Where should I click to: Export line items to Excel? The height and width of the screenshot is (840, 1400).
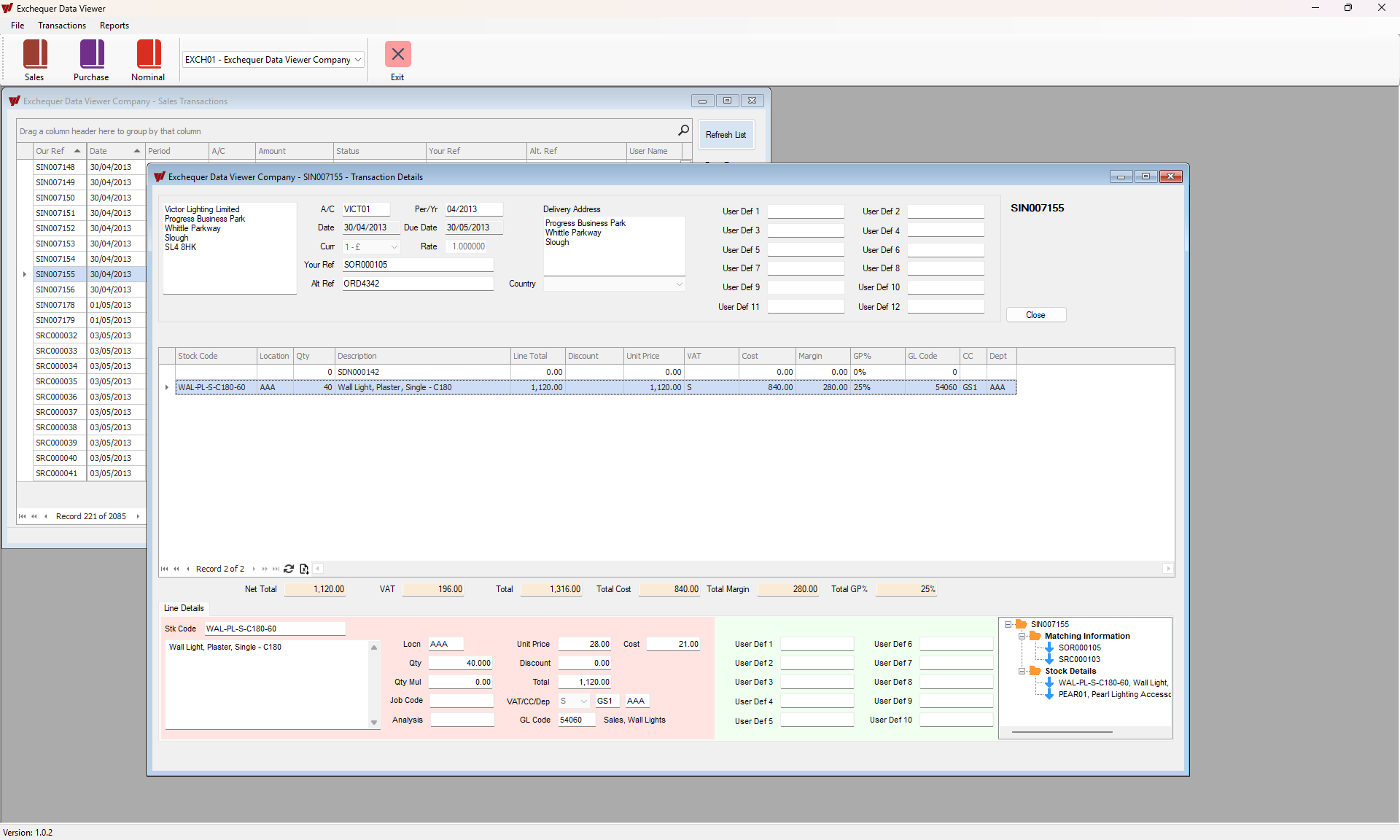(304, 569)
